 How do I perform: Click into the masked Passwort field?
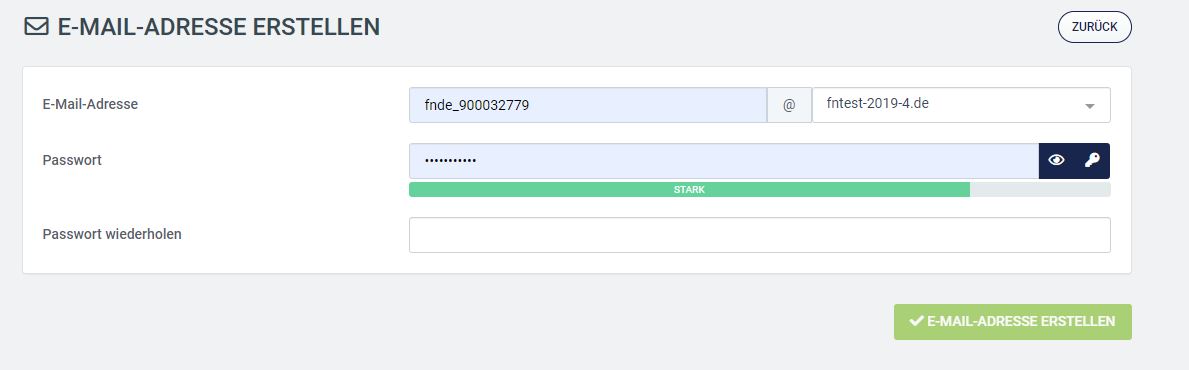click(723, 161)
